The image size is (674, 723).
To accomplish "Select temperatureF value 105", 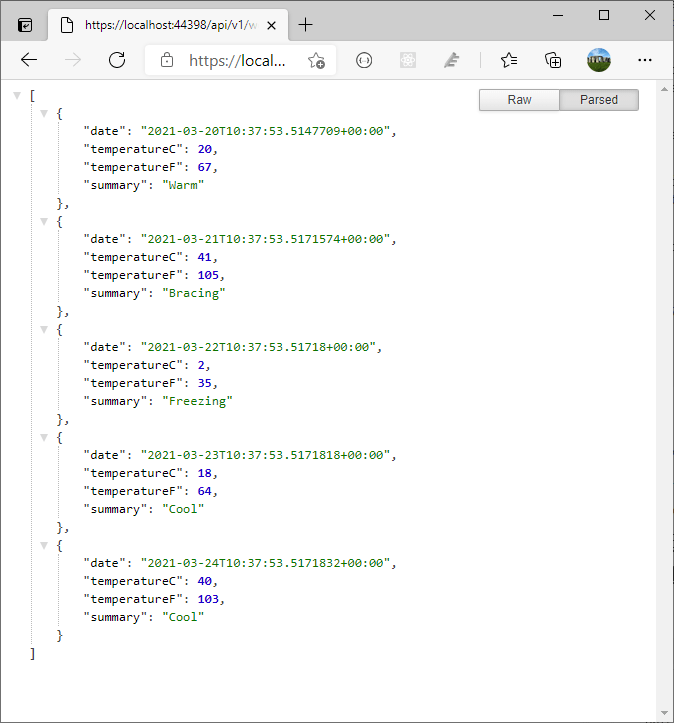I will 208,275.
